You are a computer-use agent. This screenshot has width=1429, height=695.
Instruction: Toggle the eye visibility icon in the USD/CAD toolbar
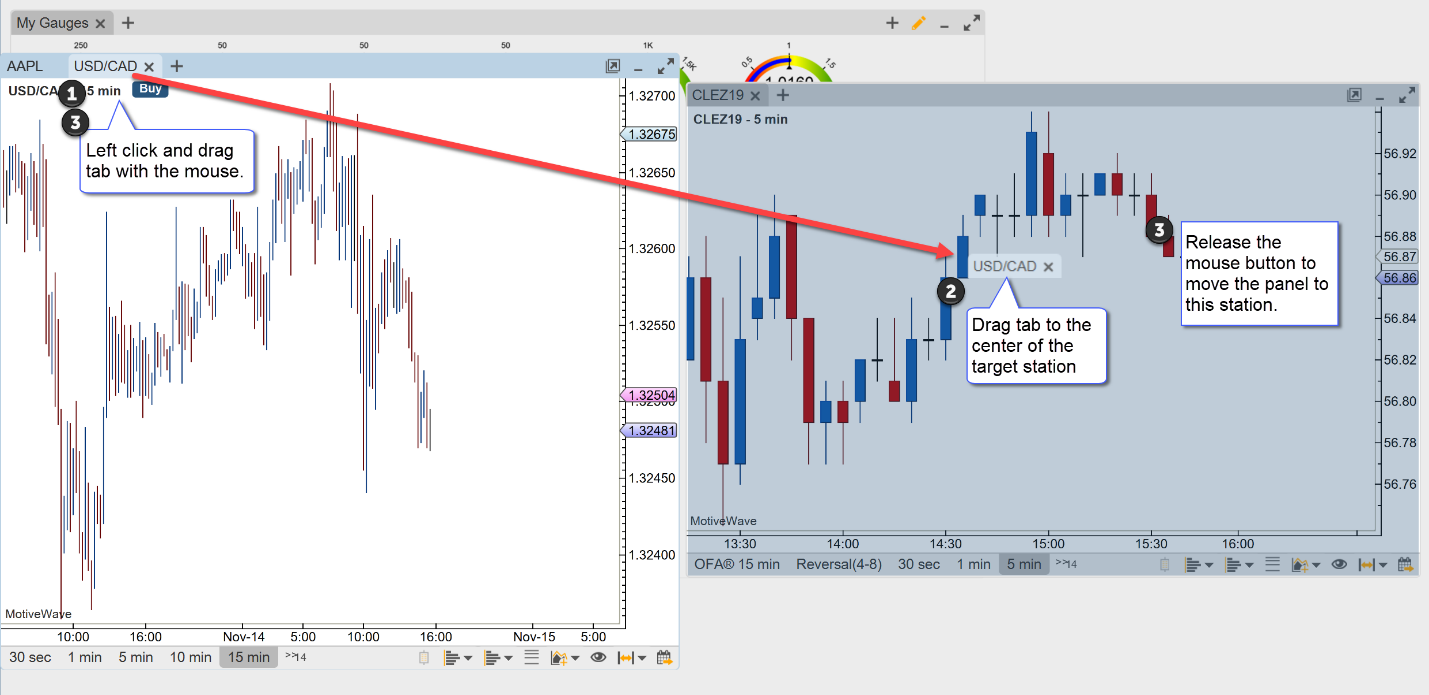(x=598, y=657)
